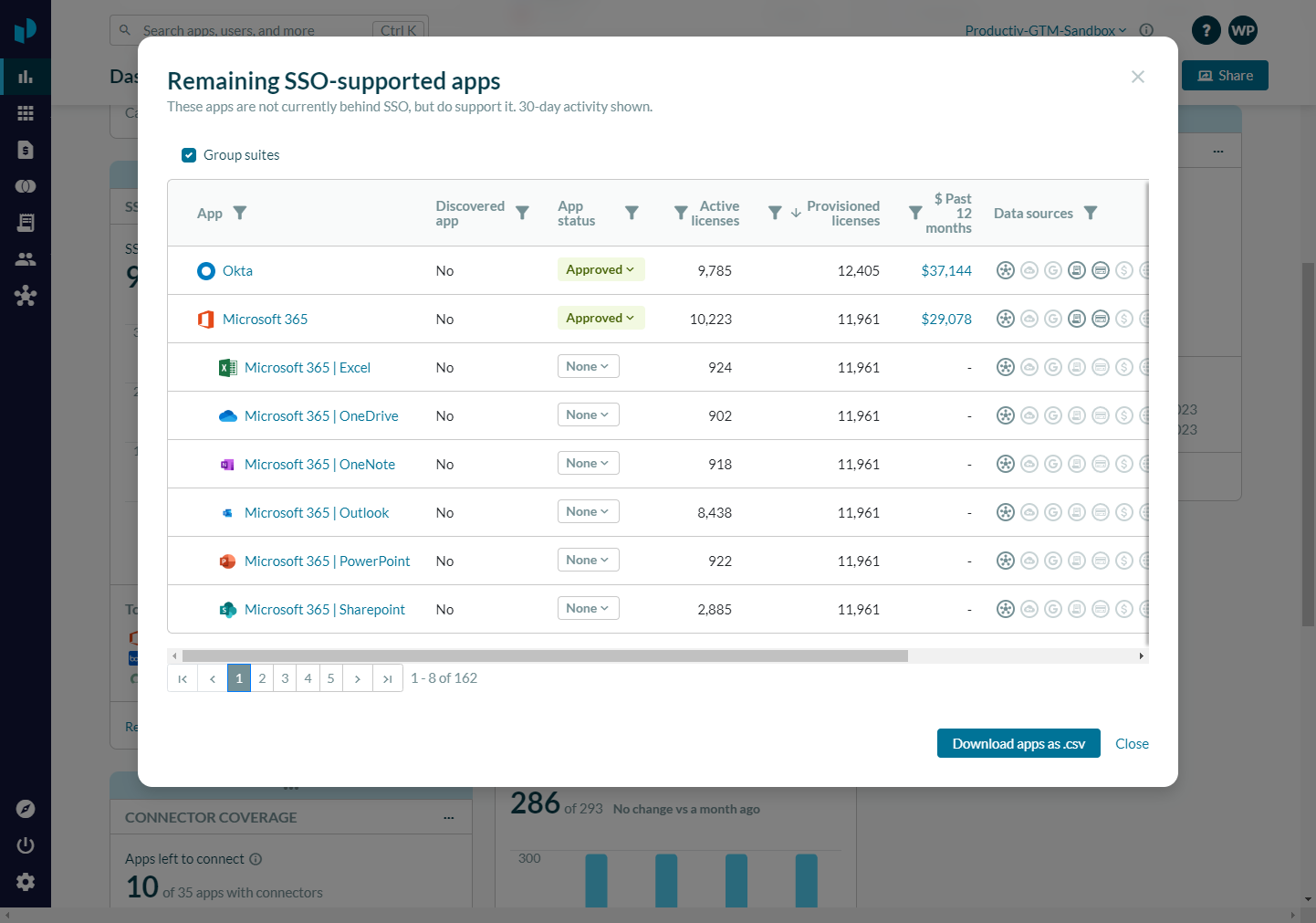Click the connector data source icon for Excel row
This screenshot has width=1316, height=923.
(1006, 367)
